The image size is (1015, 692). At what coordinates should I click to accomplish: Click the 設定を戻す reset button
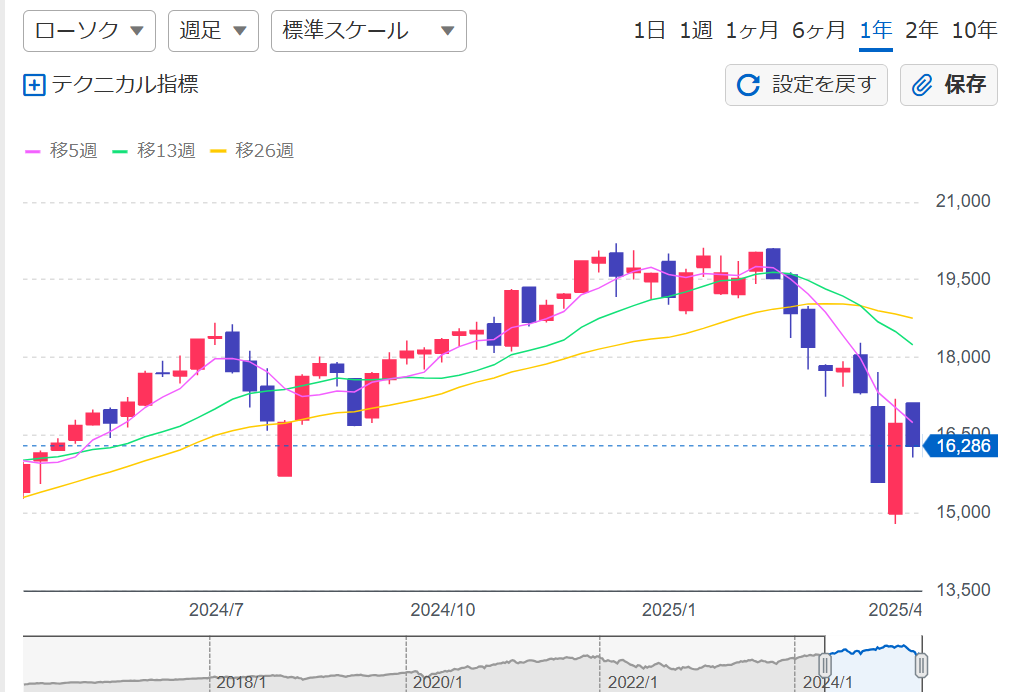click(x=807, y=85)
